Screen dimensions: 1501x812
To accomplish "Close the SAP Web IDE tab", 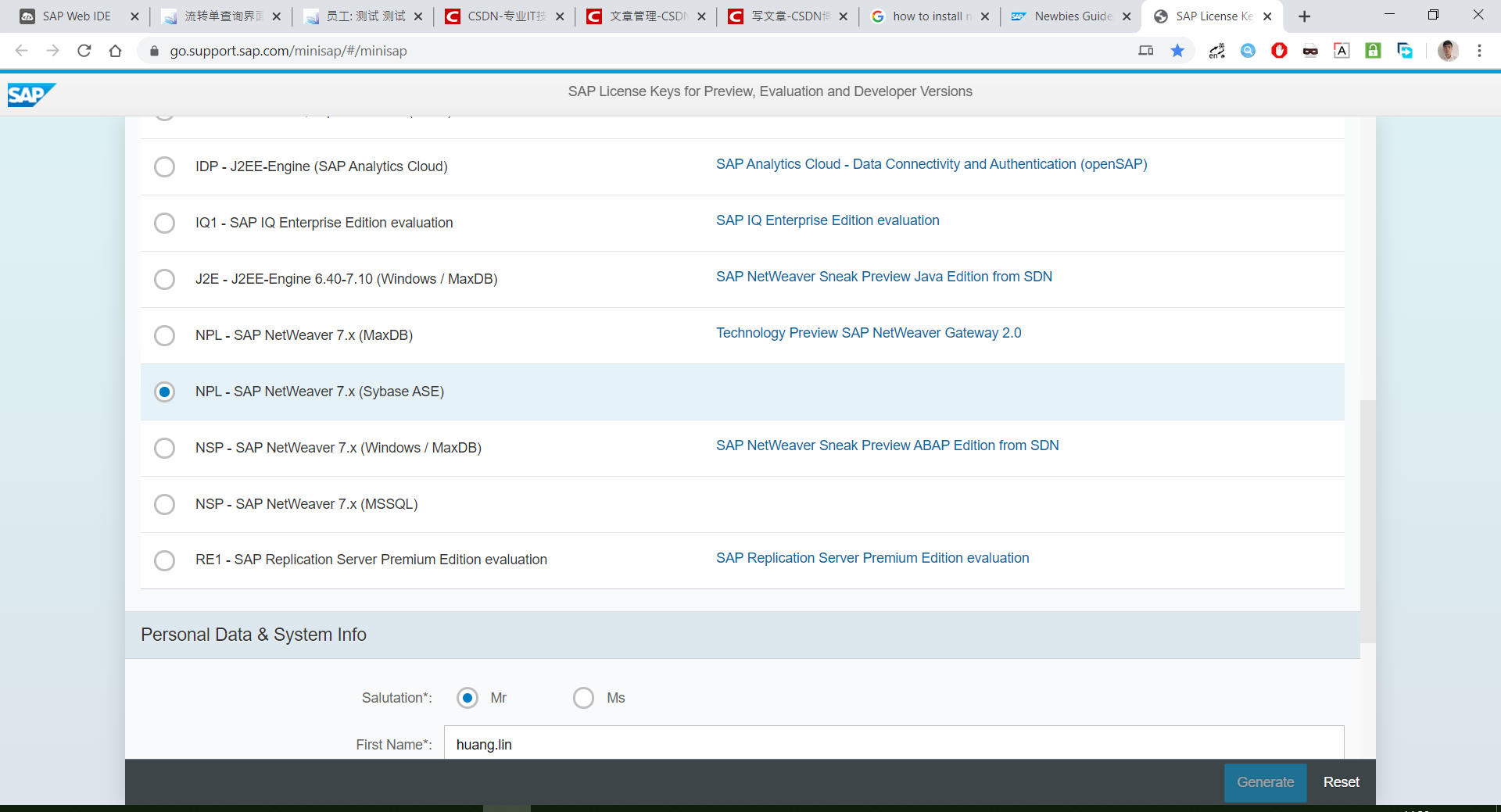I will tap(134, 16).
